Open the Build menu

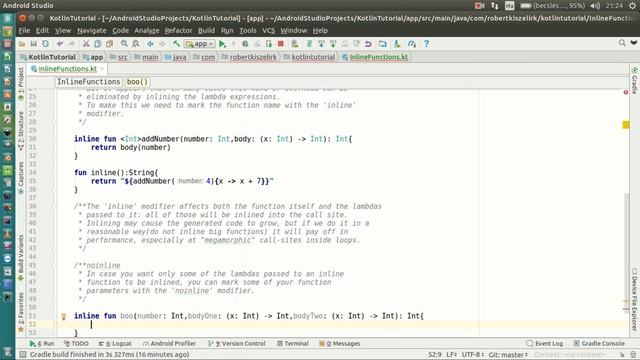[x=206, y=31]
